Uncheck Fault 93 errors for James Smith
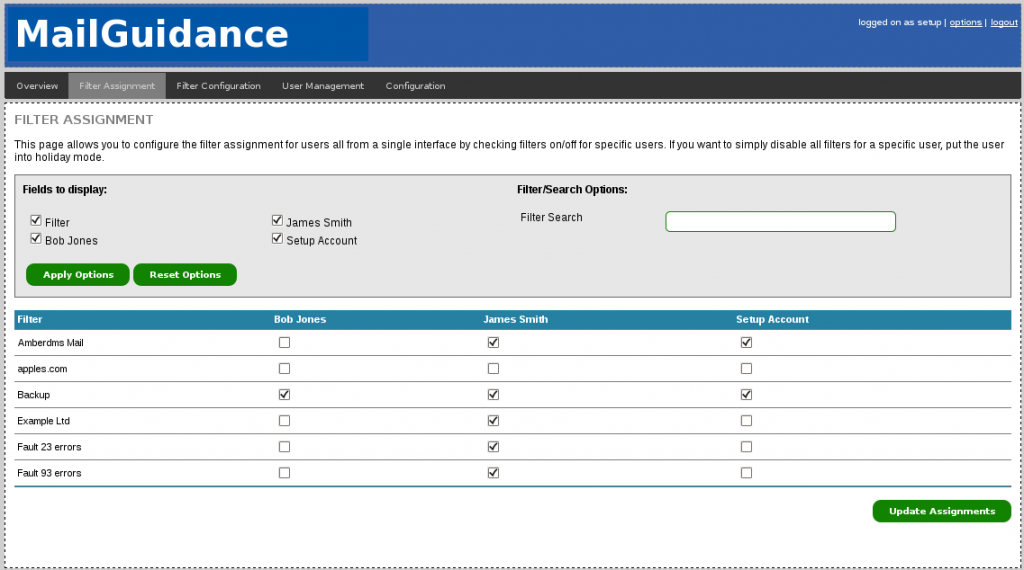The height and width of the screenshot is (570, 1024). click(493, 472)
